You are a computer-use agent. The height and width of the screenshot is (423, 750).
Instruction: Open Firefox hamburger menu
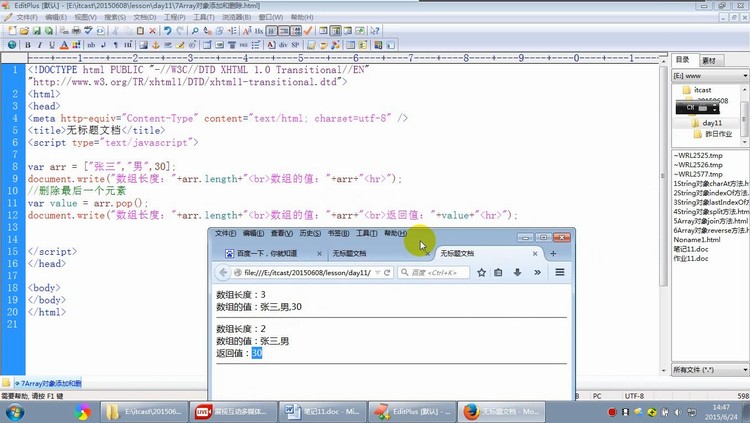pyautogui.click(x=560, y=272)
